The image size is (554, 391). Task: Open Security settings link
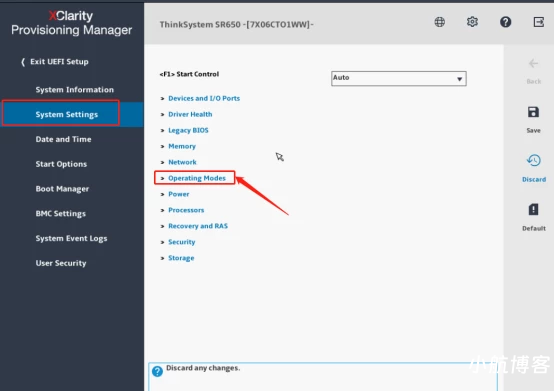coord(182,242)
